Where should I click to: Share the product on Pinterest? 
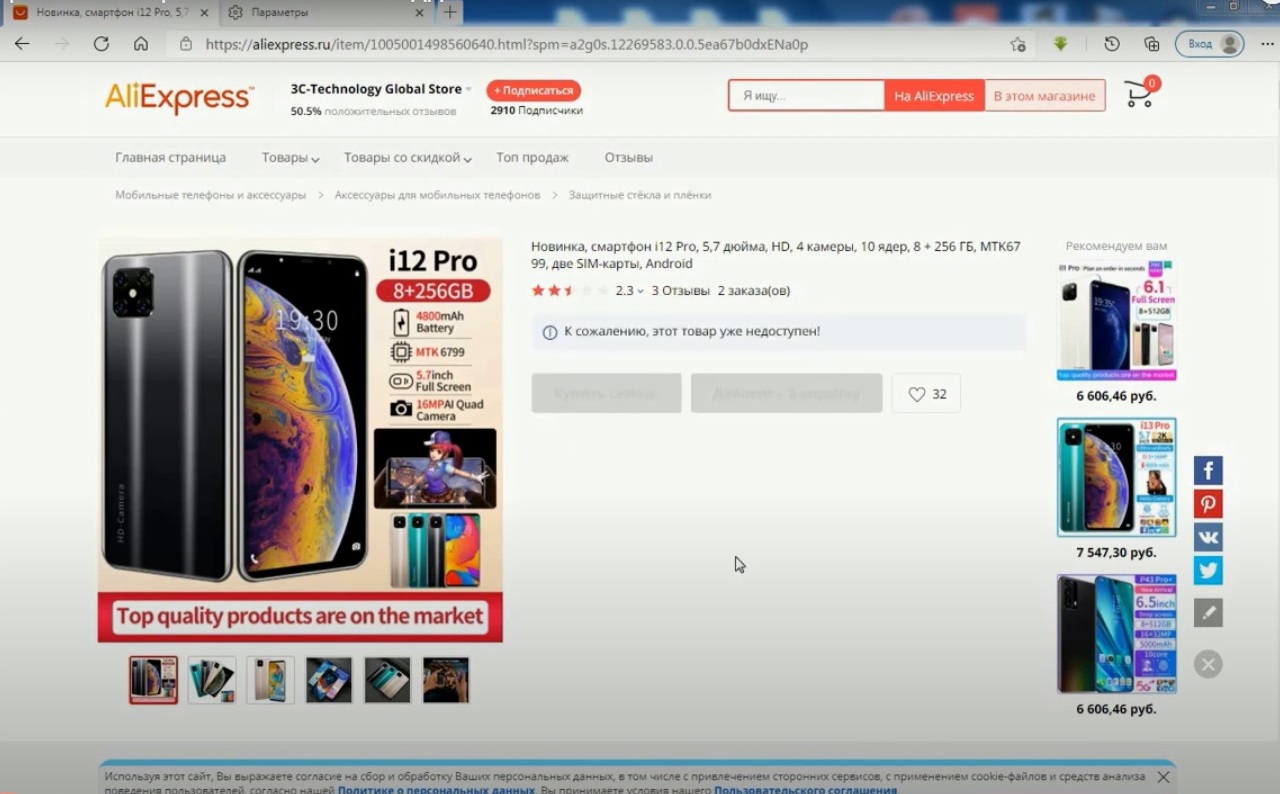point(1208,504)
